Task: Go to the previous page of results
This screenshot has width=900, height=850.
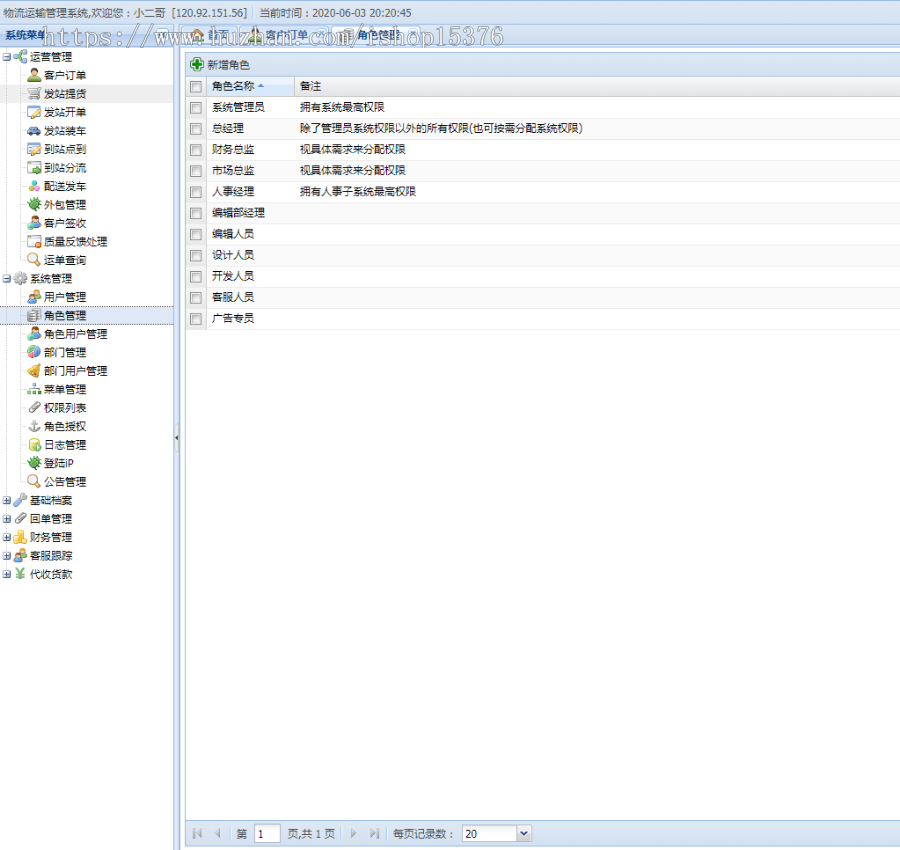Action: 218,833
